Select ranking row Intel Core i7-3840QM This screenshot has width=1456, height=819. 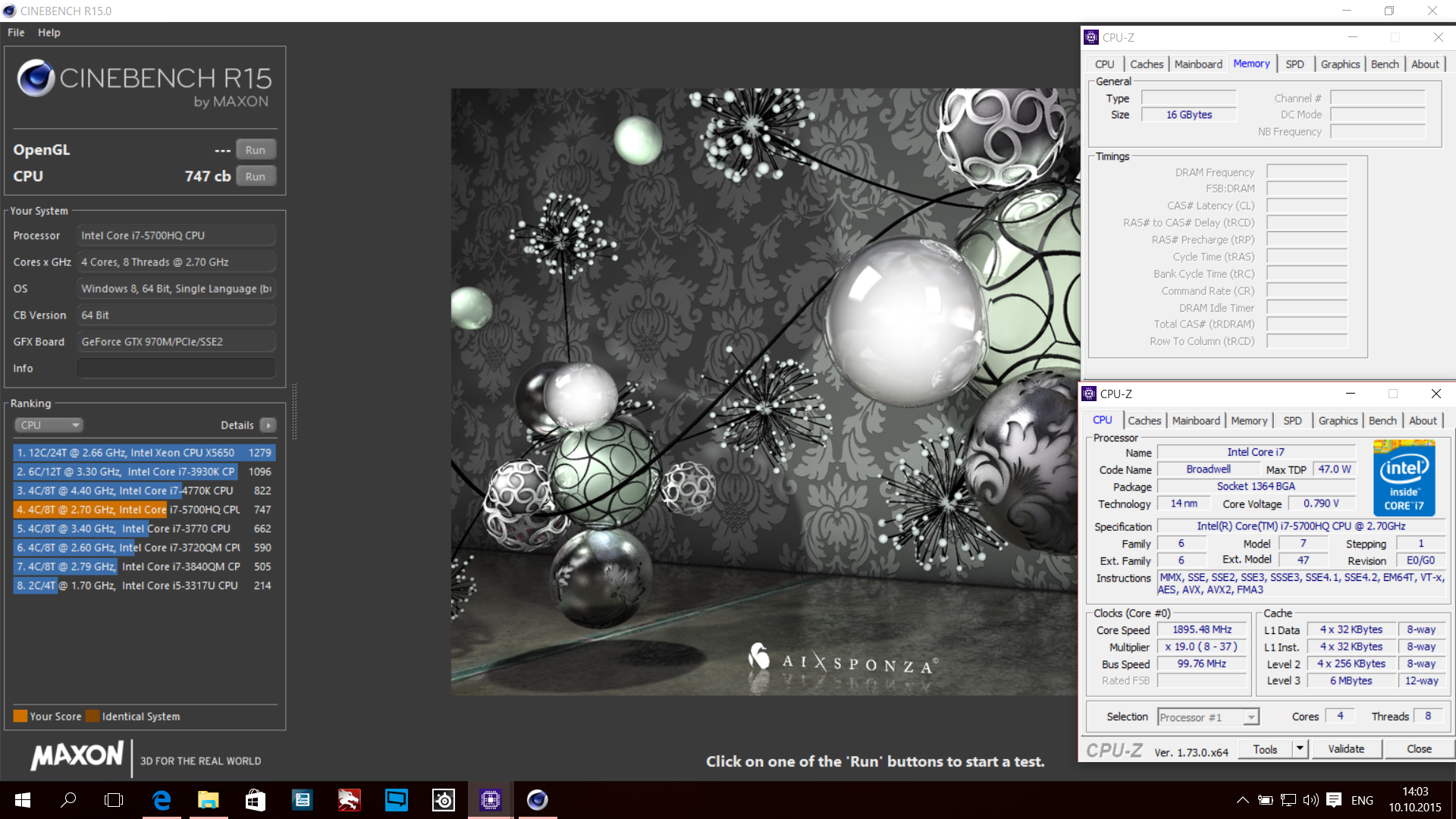[144, 566]
